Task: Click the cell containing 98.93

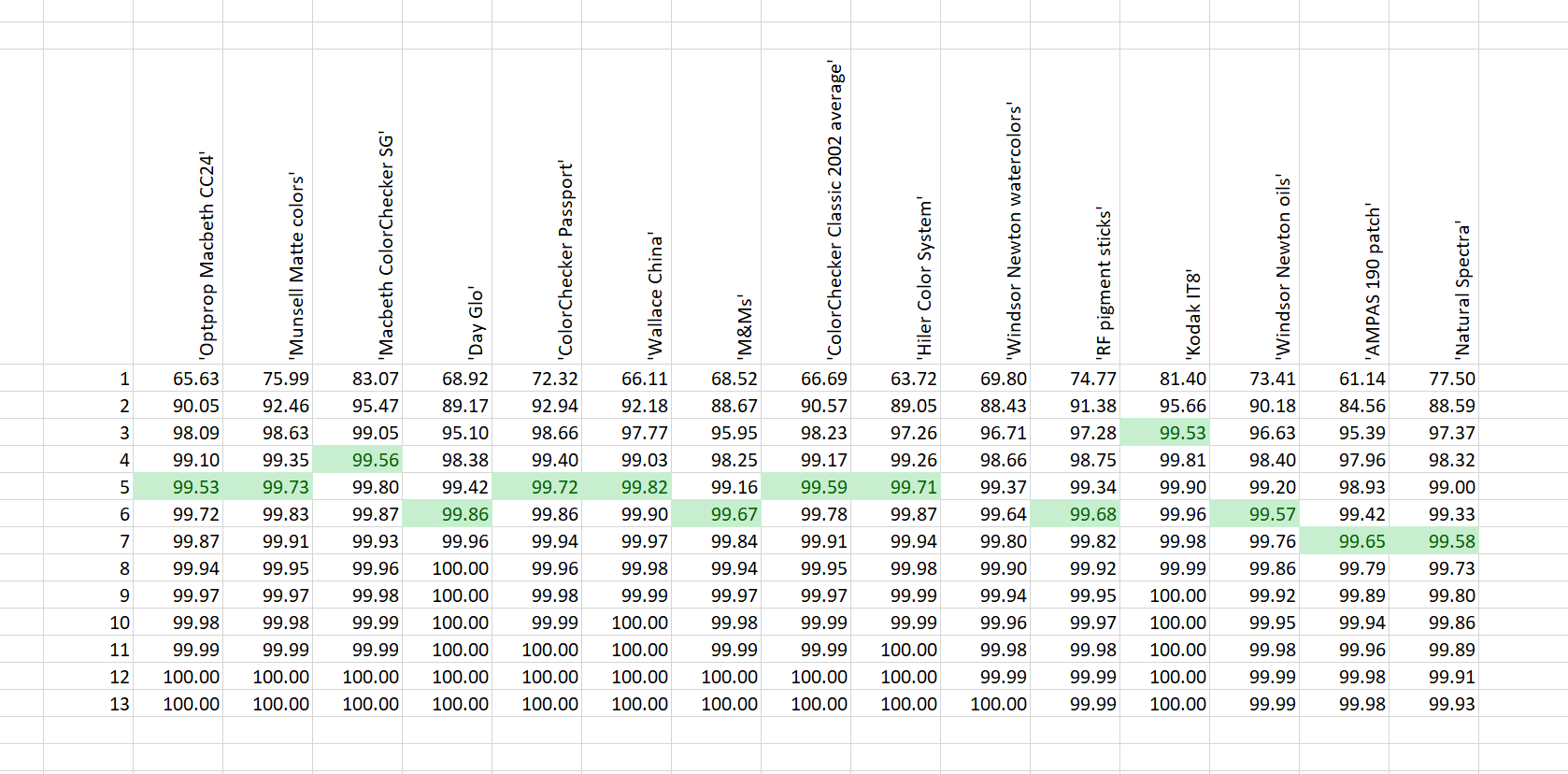Action: pyautogui.click(x=1344, y=487)
